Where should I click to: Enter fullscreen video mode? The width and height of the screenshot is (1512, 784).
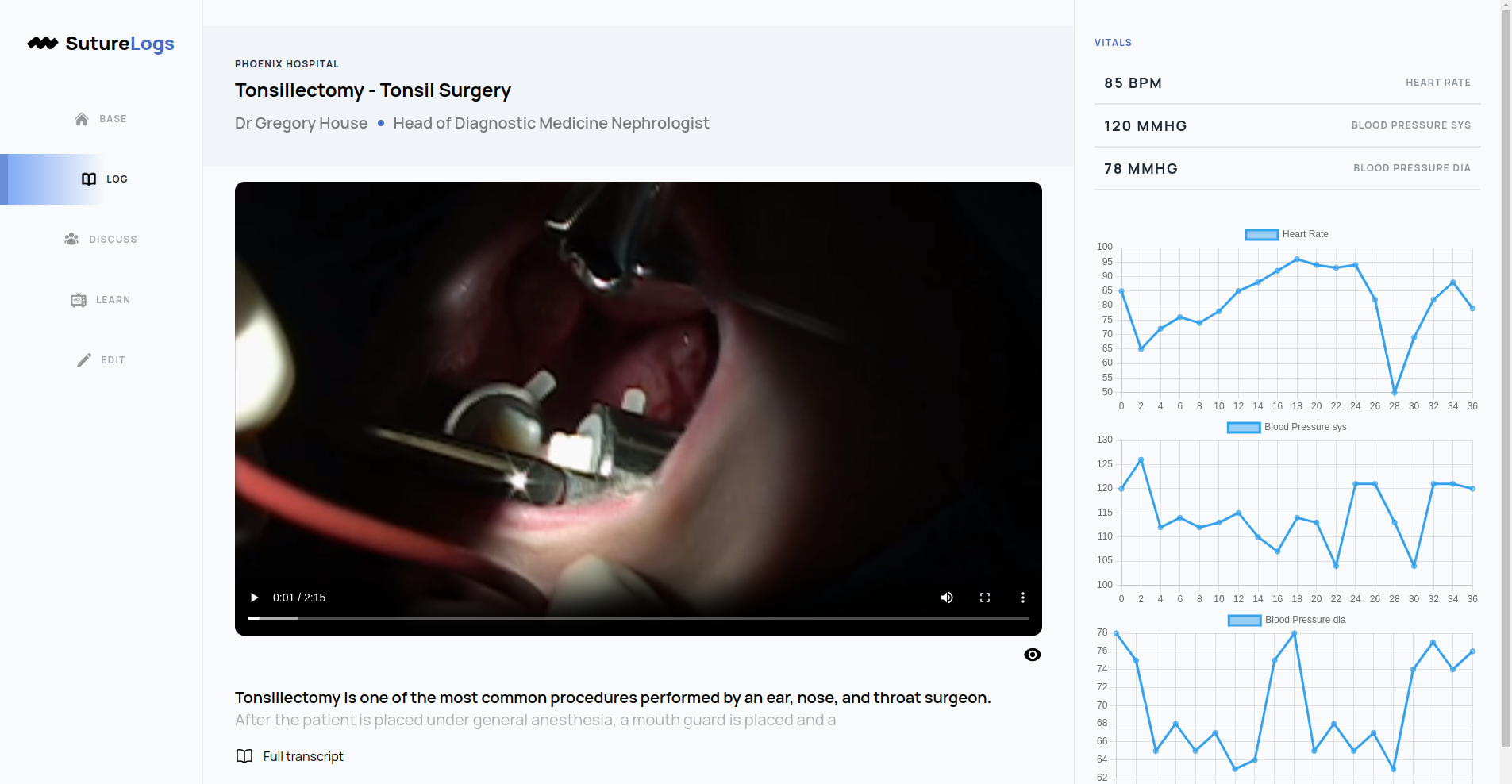click(985, 598)
